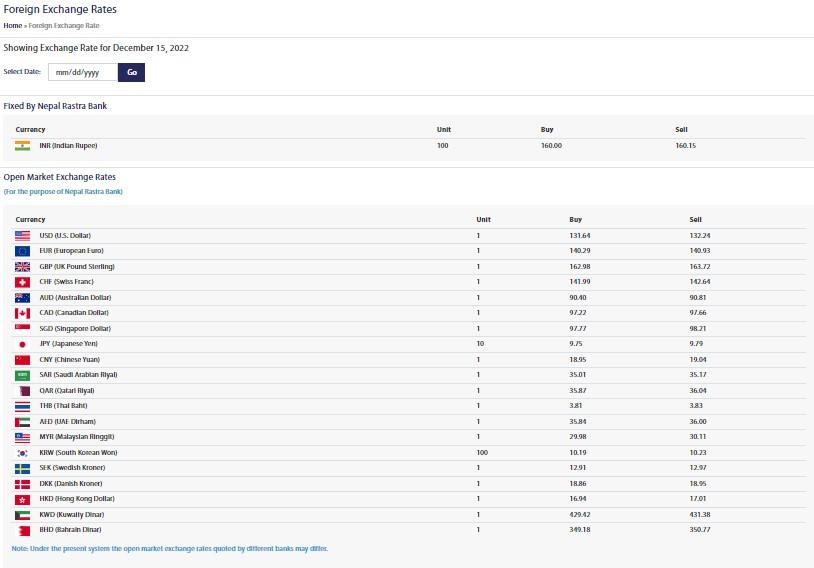Click the Canadian Dollar flag icon
The width and height of the screenshot is (814, 568).
tap(22, 313)
